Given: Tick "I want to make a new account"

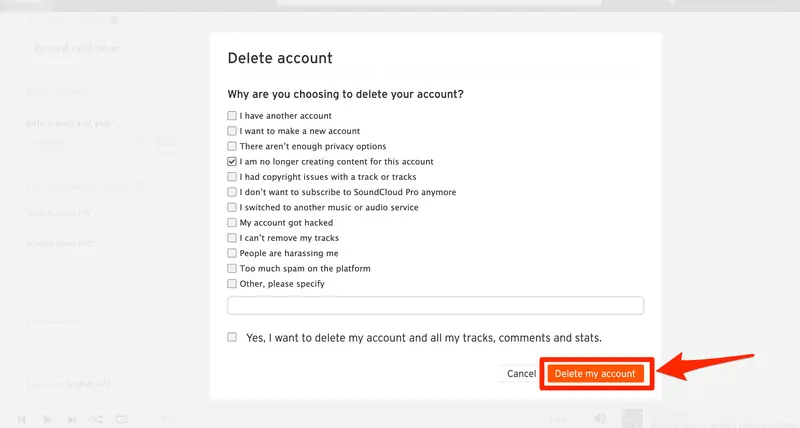Looking at the screenshot, I should pyautogui.click(x=232, y=131).
